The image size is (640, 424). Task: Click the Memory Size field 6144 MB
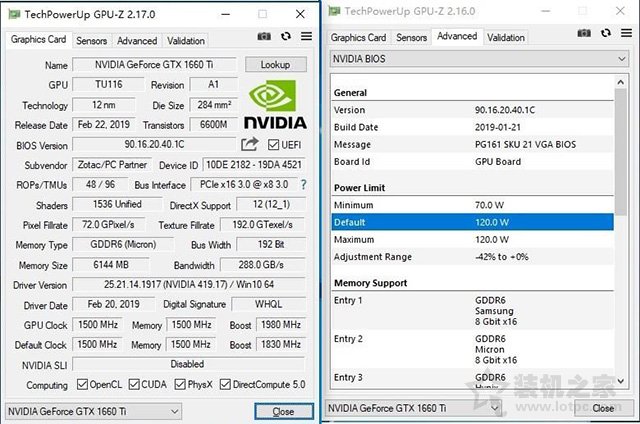[x=111, y=265]
